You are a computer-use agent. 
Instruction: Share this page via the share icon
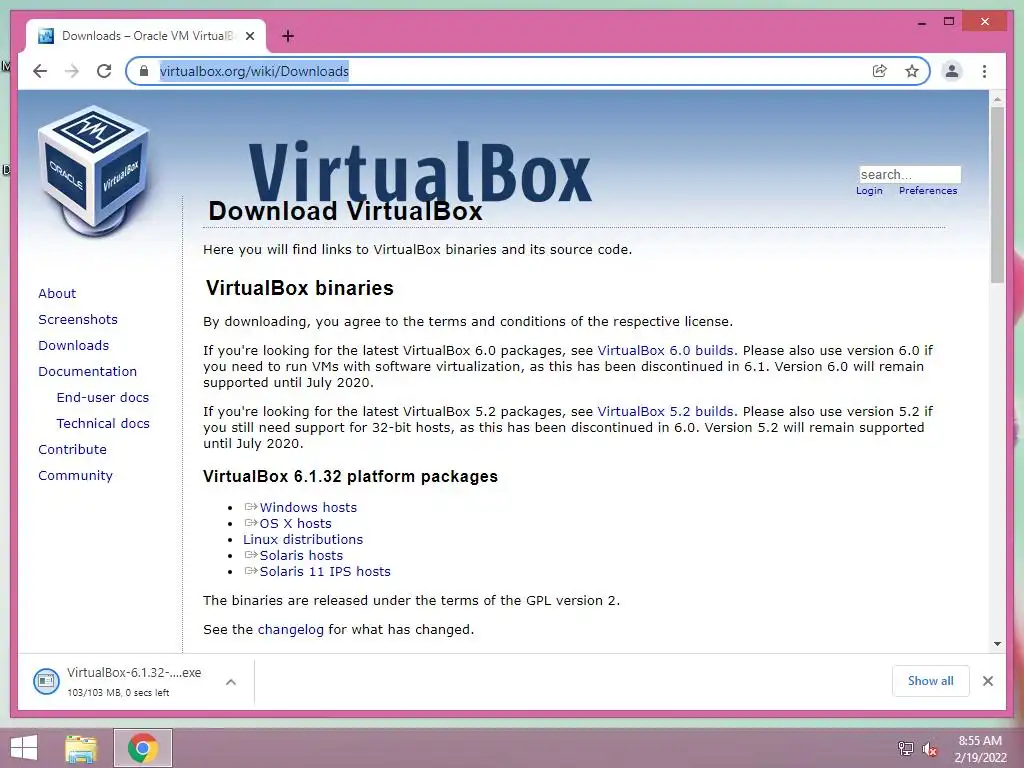tap(880, 71)
